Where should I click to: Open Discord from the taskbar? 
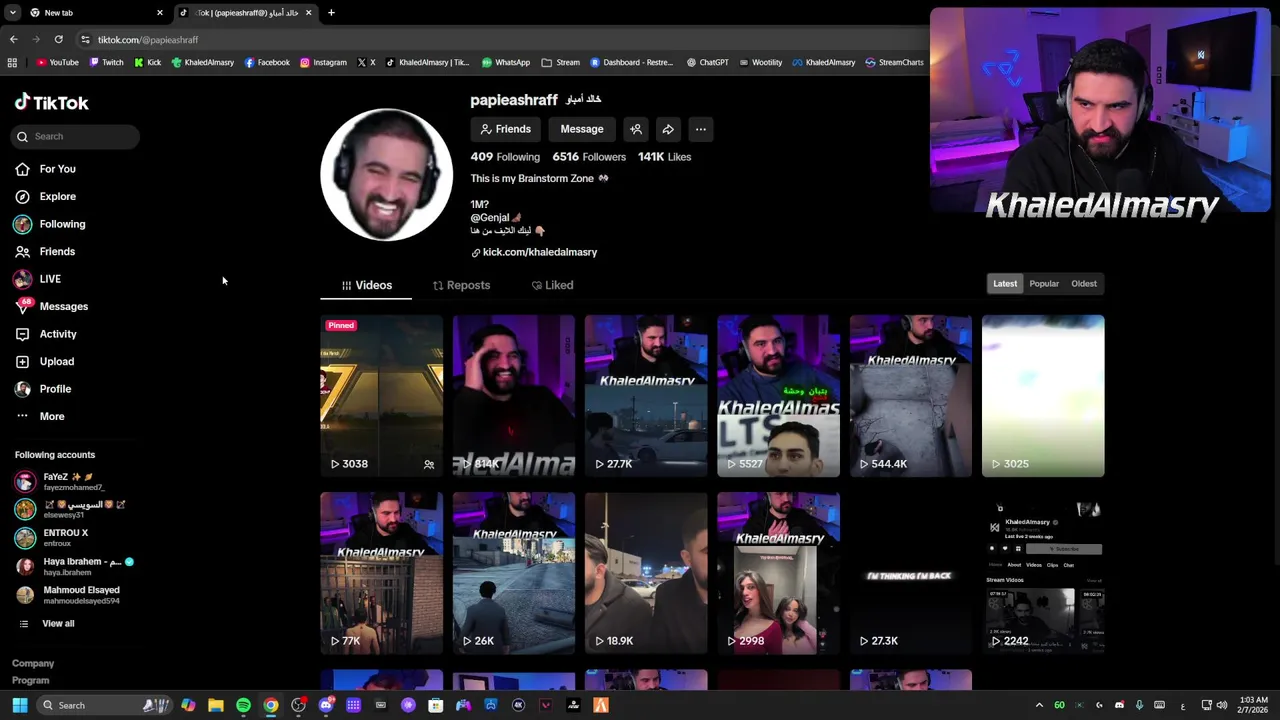tap(326, 705)
